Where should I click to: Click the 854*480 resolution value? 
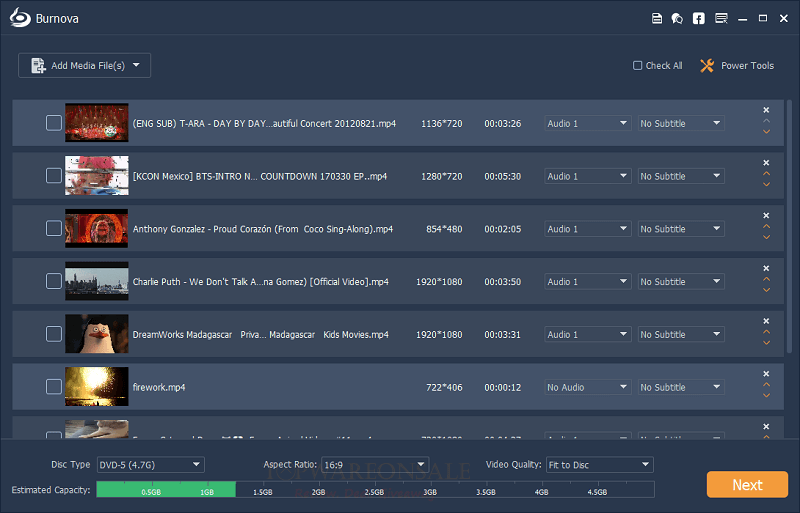coord(444,229)
